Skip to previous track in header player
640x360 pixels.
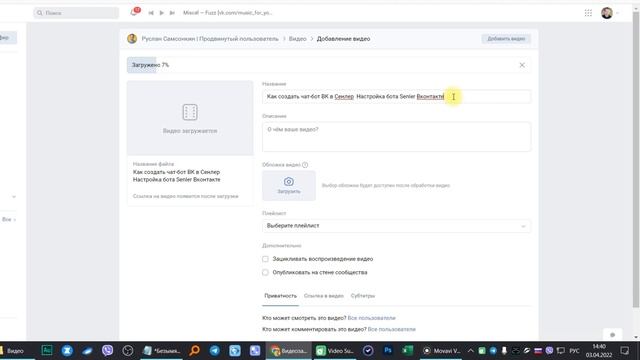click(x=151, y=13)
